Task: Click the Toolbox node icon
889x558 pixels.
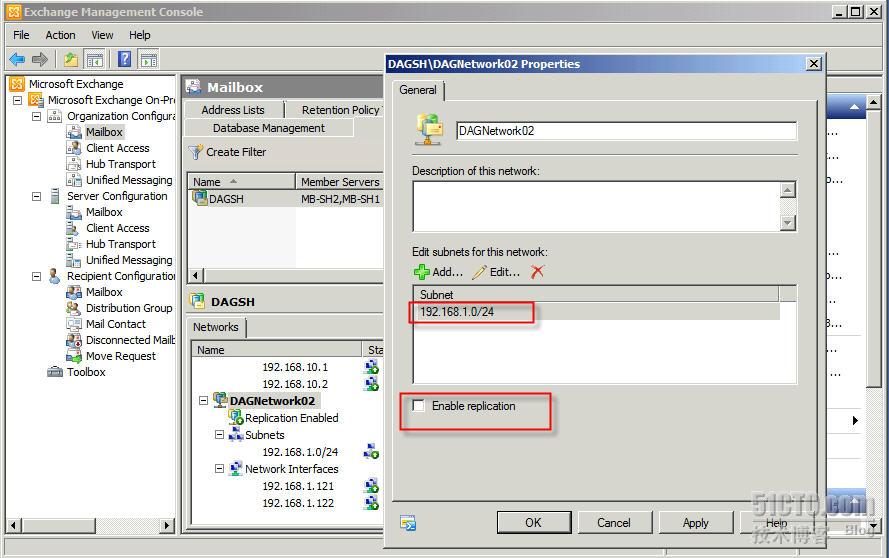Action: (55, 372)
